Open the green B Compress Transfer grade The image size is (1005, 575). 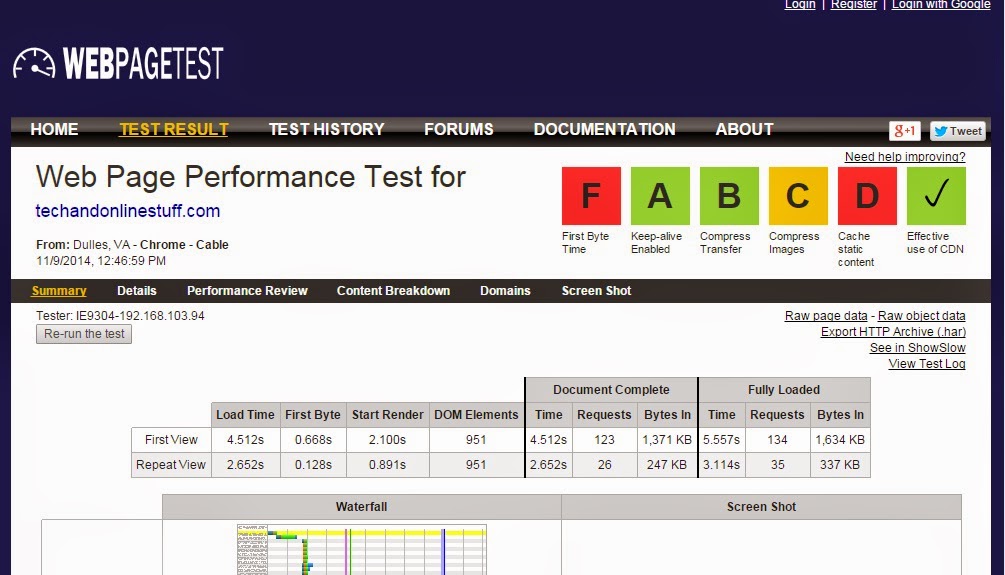[729, 196]
